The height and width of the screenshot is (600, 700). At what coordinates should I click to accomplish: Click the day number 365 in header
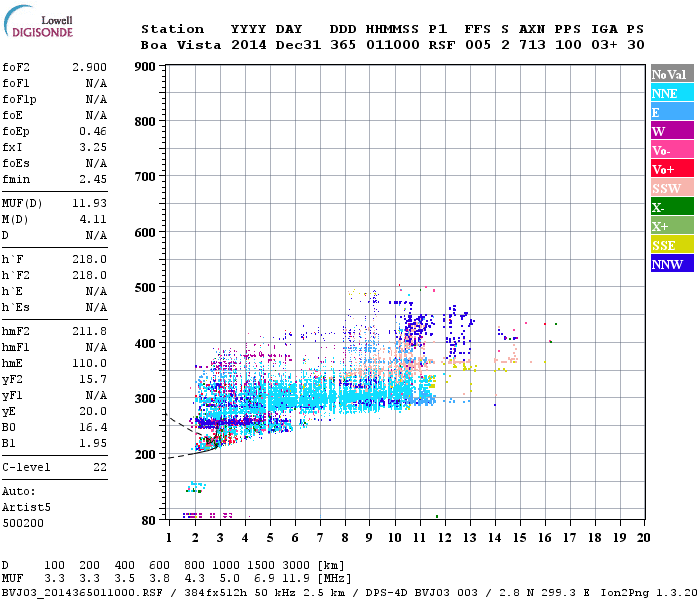coord(343,45)
